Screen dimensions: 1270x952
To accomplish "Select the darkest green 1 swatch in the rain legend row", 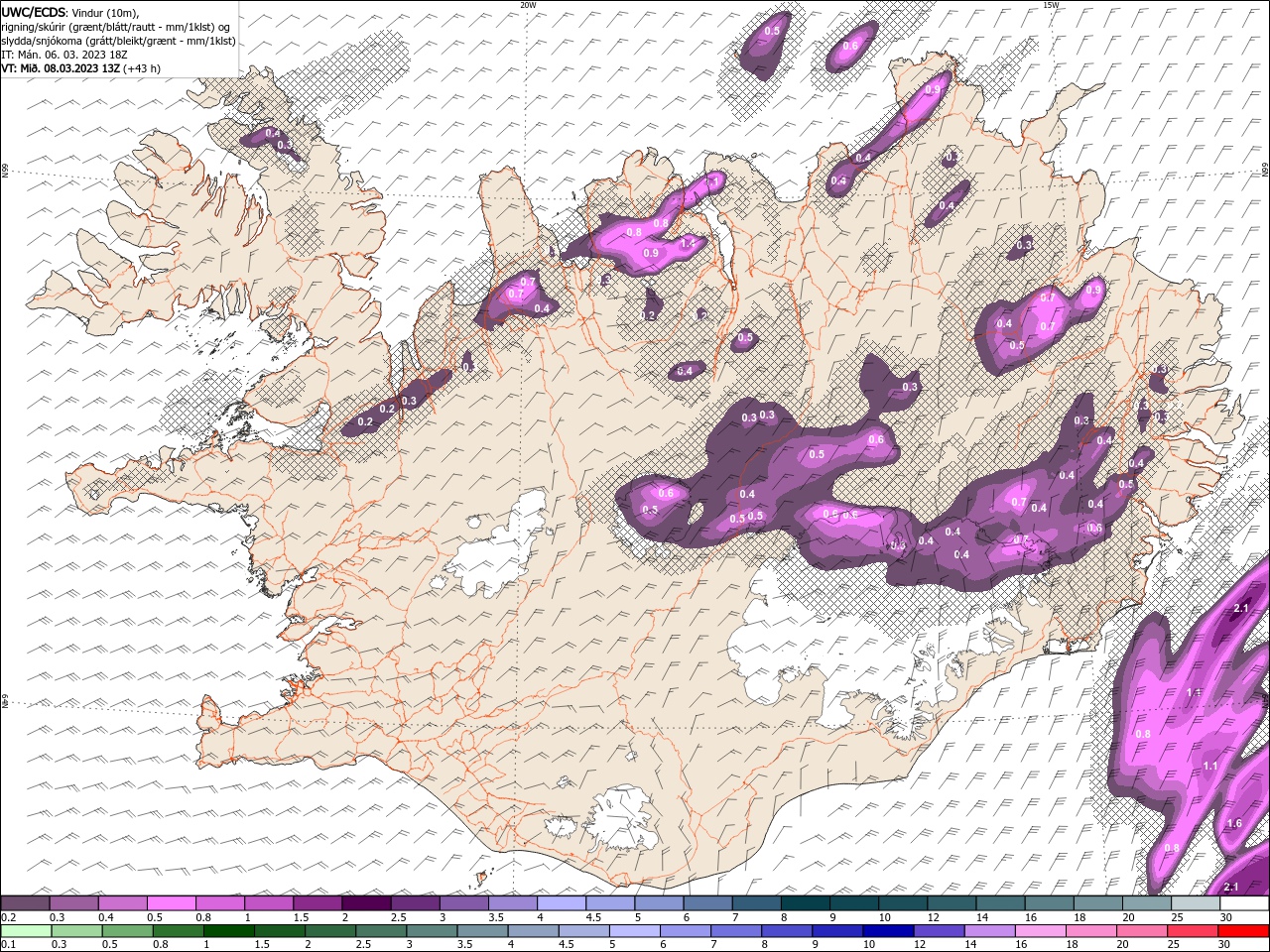I will 228,931.
